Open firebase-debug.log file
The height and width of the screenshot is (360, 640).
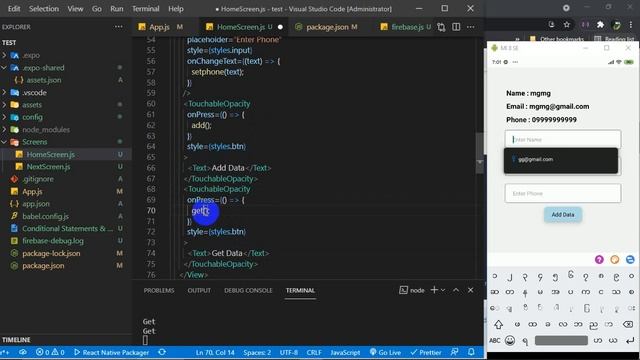click(53, 241)
